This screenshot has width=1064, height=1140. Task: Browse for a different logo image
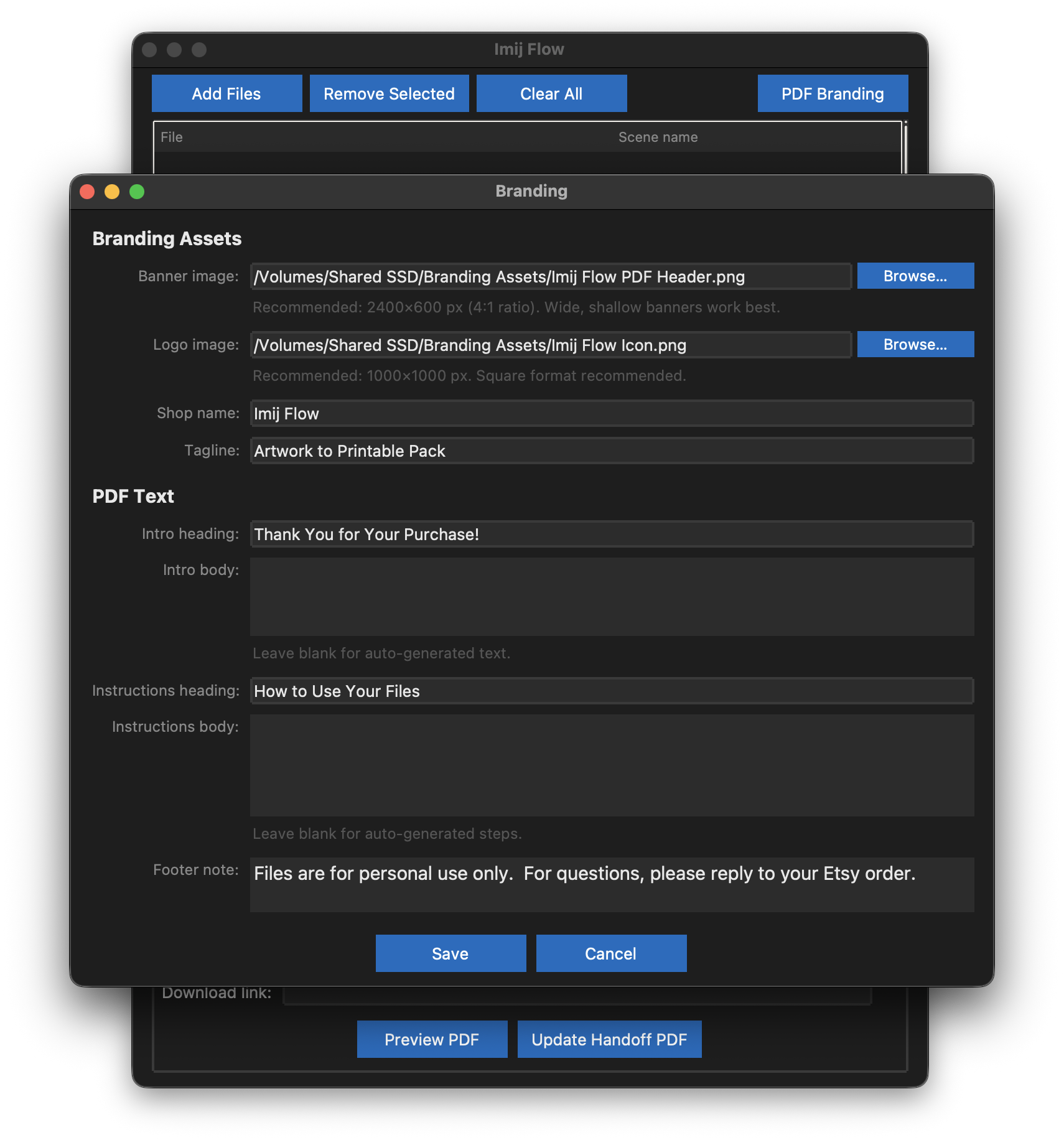(x=915, y=344)
